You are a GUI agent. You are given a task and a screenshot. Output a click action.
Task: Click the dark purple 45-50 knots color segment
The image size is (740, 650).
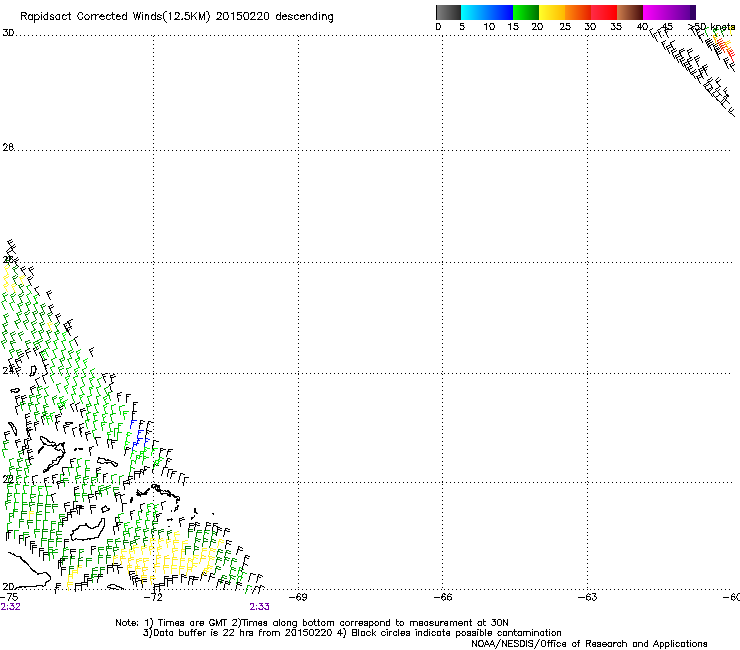click(x=682, y=12)
